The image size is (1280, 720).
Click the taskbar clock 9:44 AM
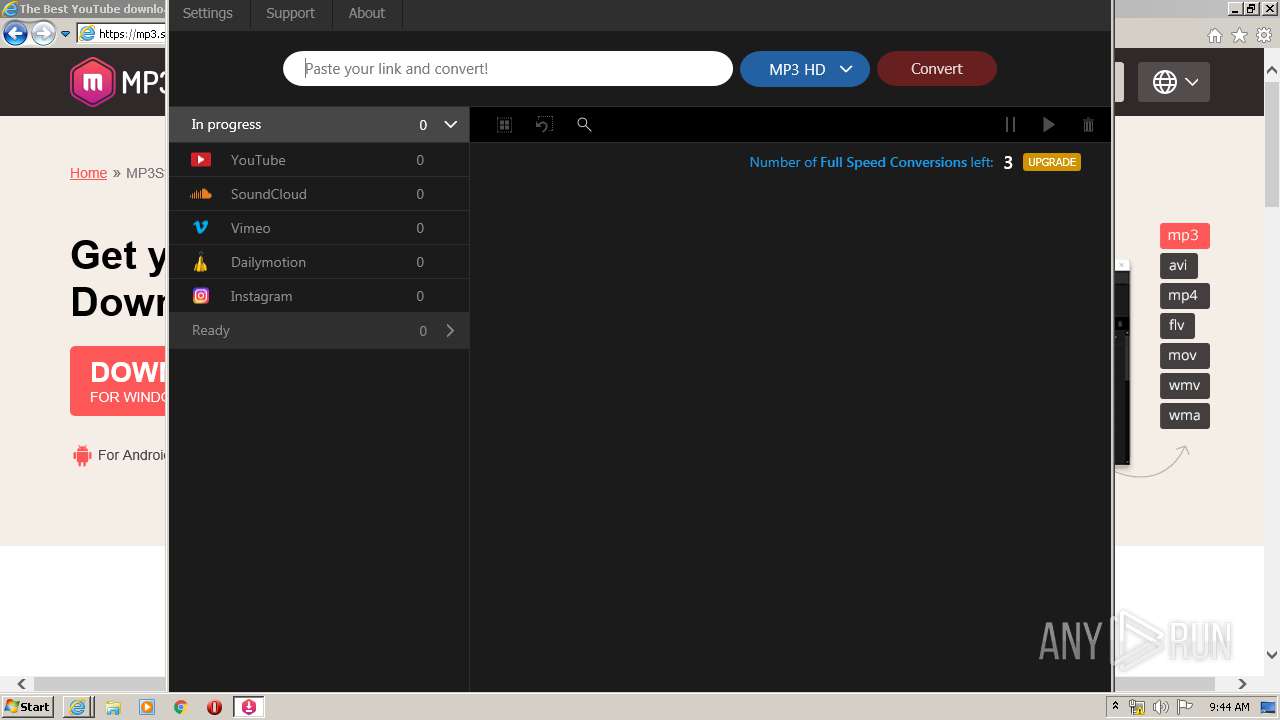[1229, 707]
